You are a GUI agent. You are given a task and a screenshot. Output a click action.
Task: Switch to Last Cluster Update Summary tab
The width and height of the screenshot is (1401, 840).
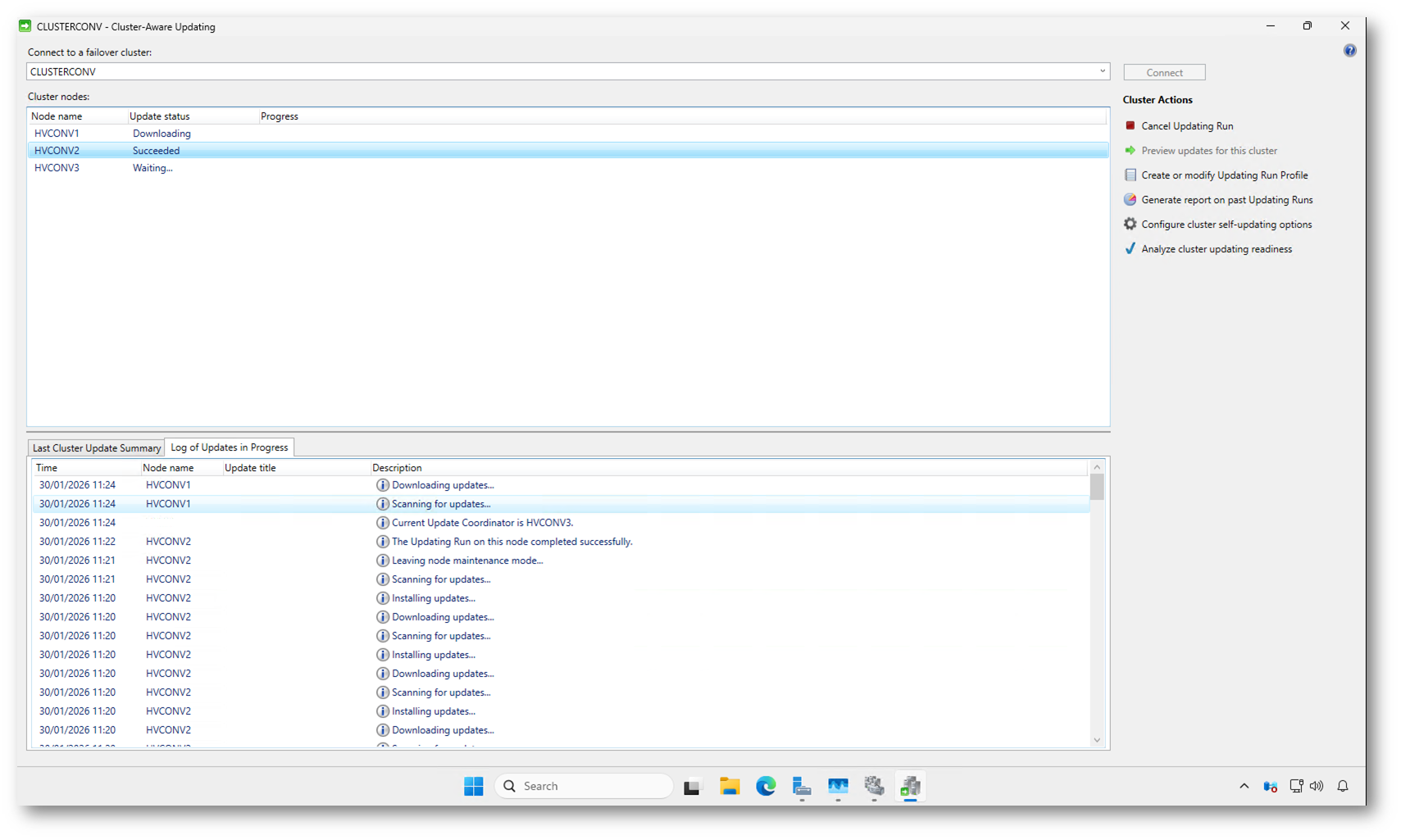pyautogui.click(x=96, y=447)
